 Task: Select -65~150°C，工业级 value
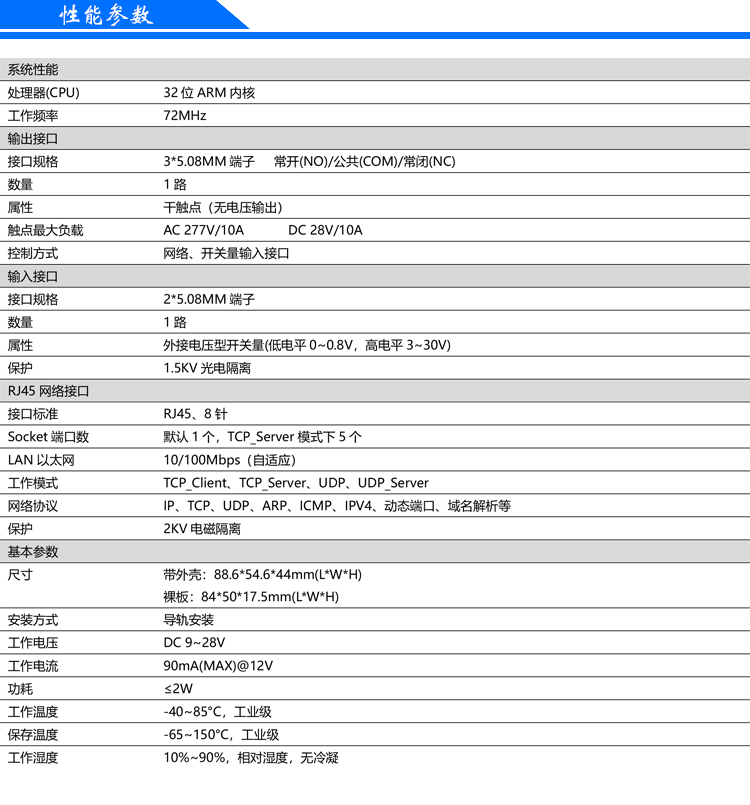(x=221, y=735)
